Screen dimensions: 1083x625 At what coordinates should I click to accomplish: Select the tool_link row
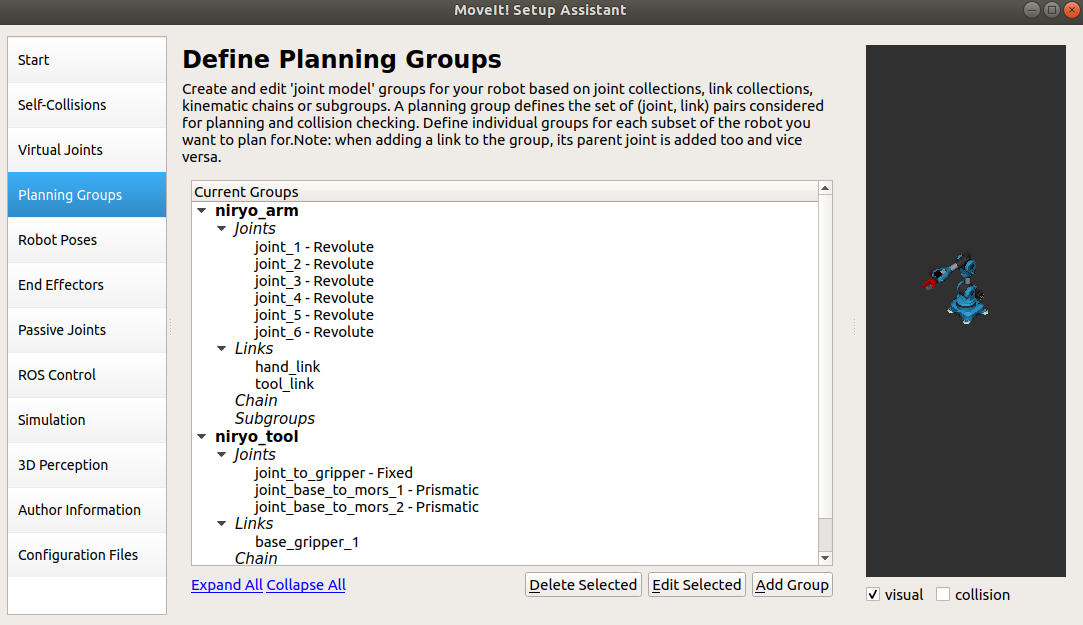pos(284,384)
